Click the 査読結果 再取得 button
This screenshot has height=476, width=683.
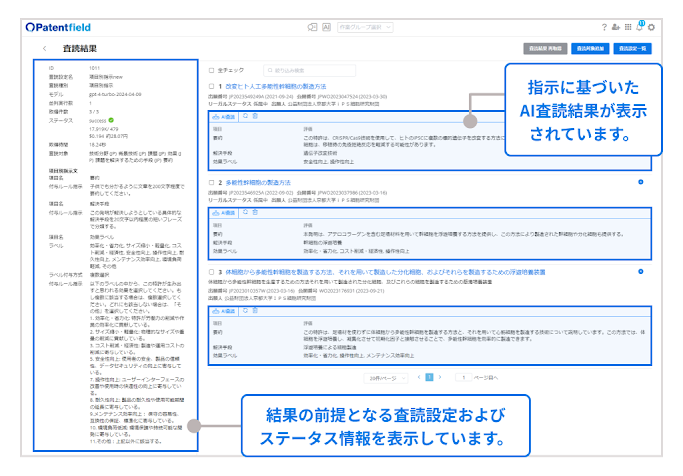pyautogui.click(x=543, y=47)
